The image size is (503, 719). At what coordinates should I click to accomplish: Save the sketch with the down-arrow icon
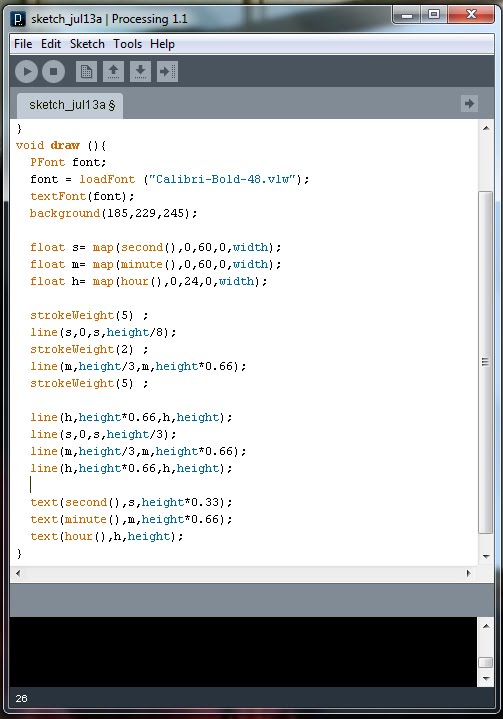click(x=140, y=72)
